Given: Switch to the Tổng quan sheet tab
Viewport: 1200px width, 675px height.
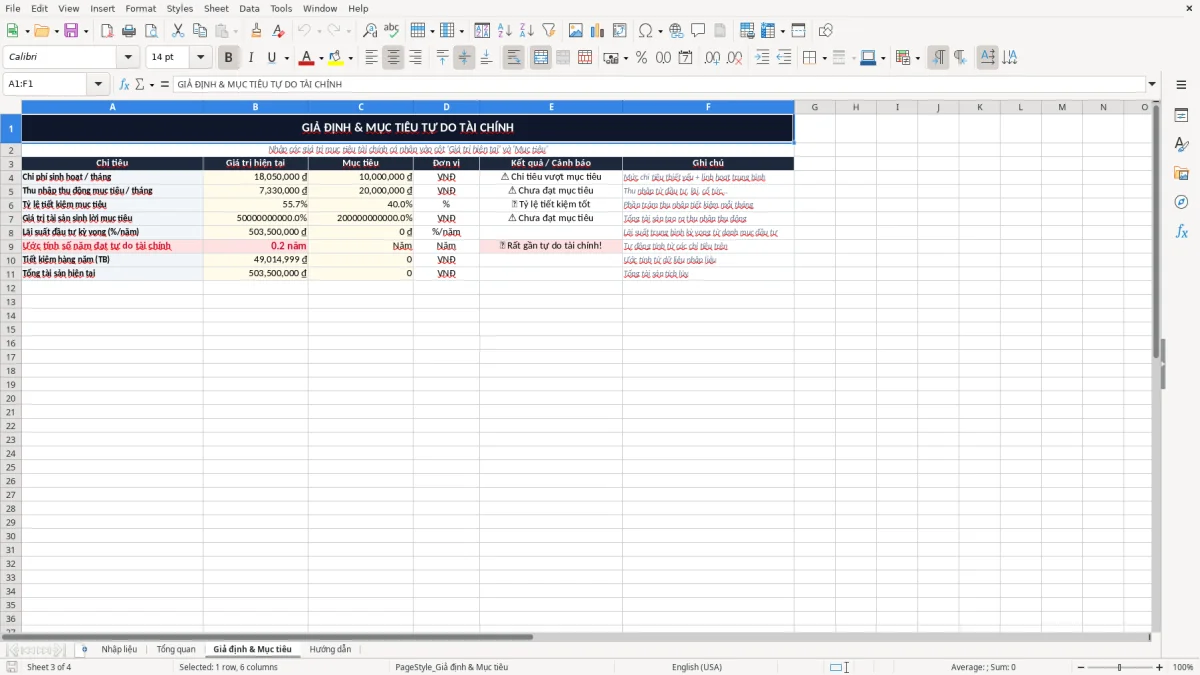Looking at the screenshot, I should pyautogui.click(x=176, y=650).
